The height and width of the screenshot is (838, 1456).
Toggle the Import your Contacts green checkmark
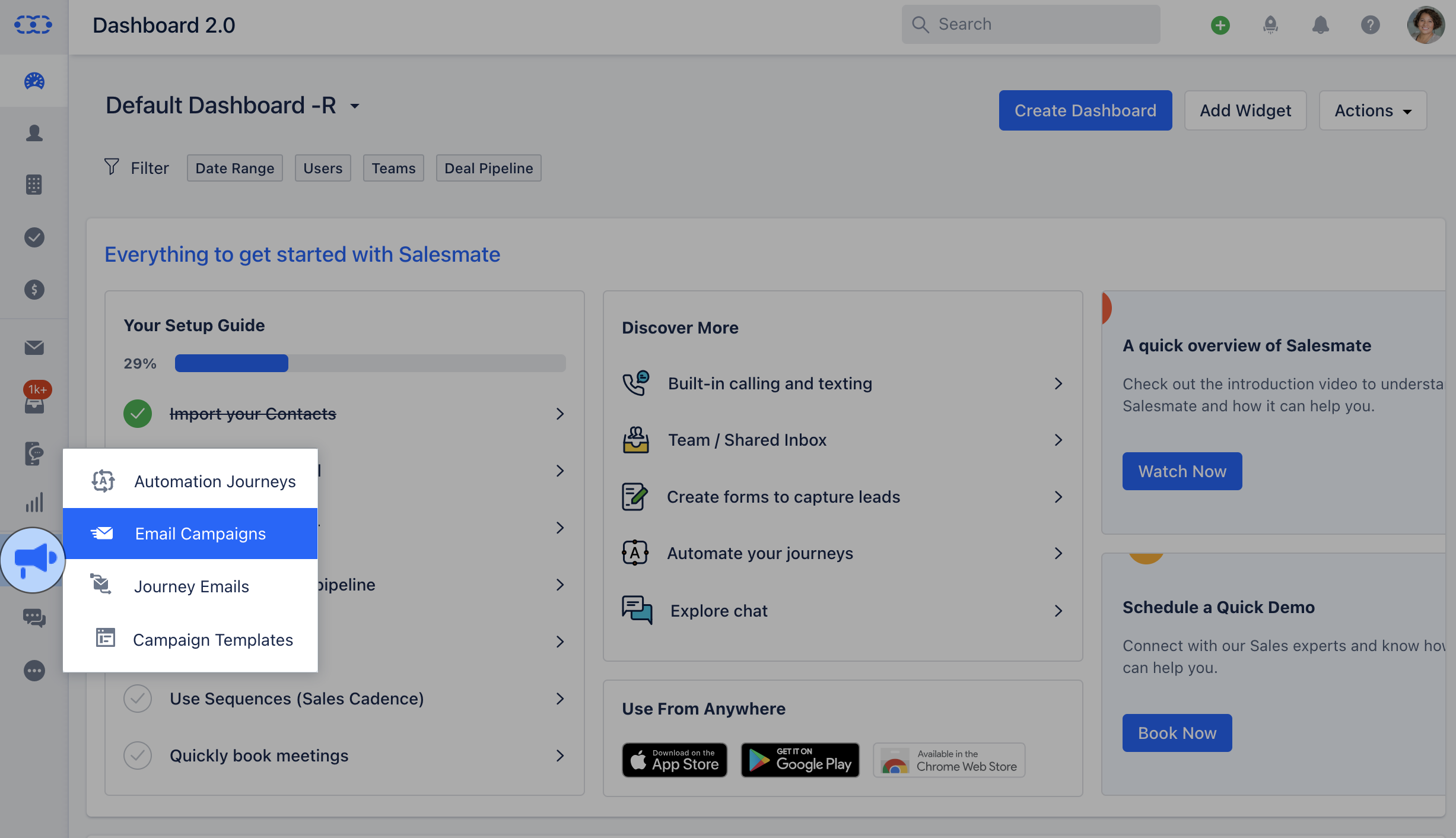point(138,414)
